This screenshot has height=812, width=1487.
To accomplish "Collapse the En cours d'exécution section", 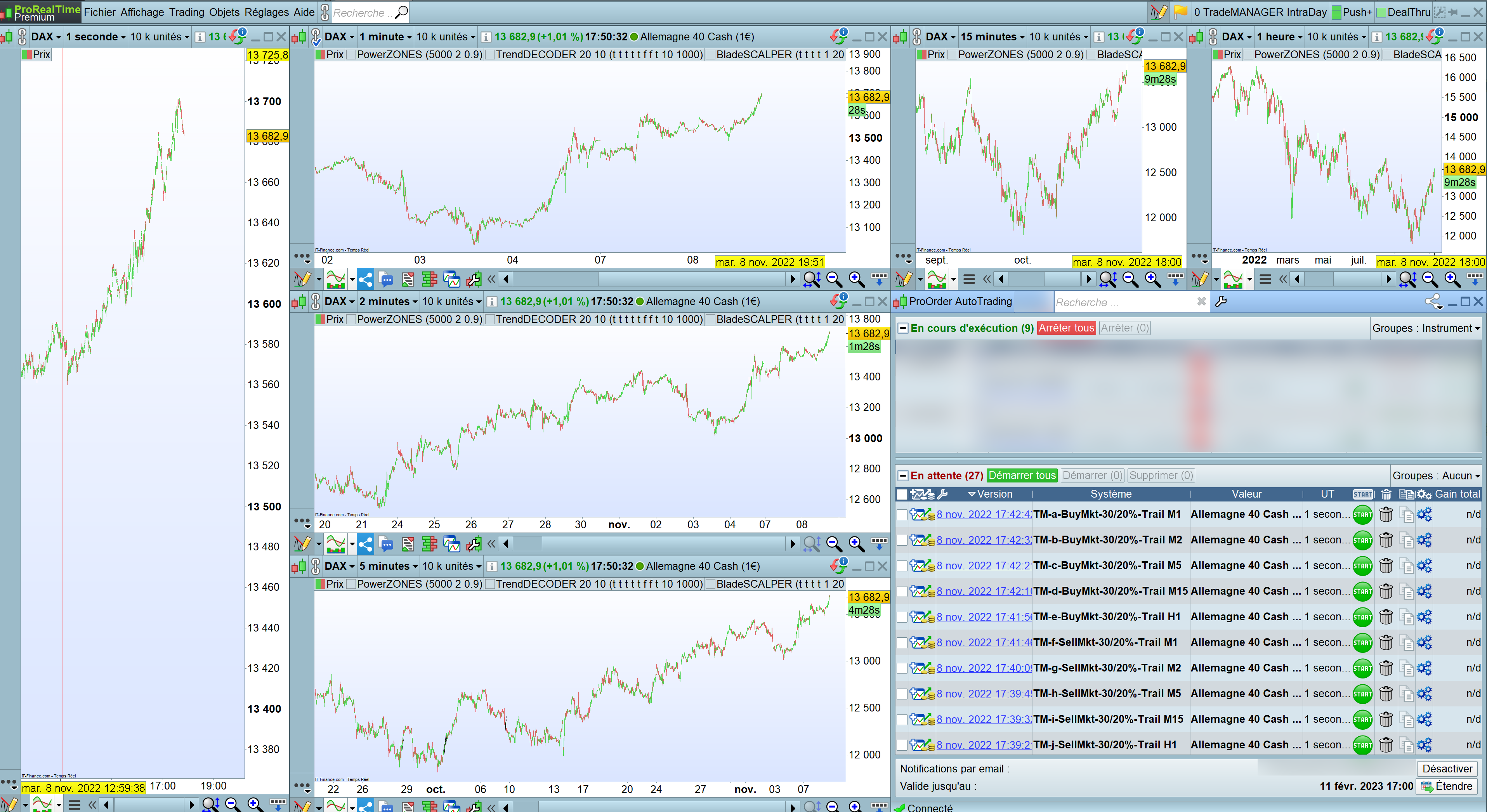I will (903, 328).
